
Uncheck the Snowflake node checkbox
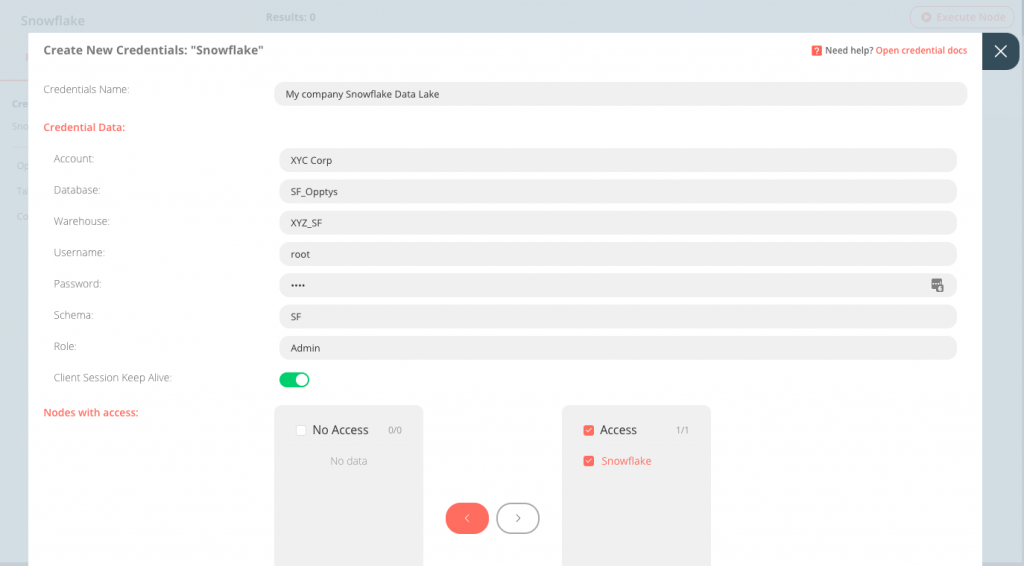[588, 461]
